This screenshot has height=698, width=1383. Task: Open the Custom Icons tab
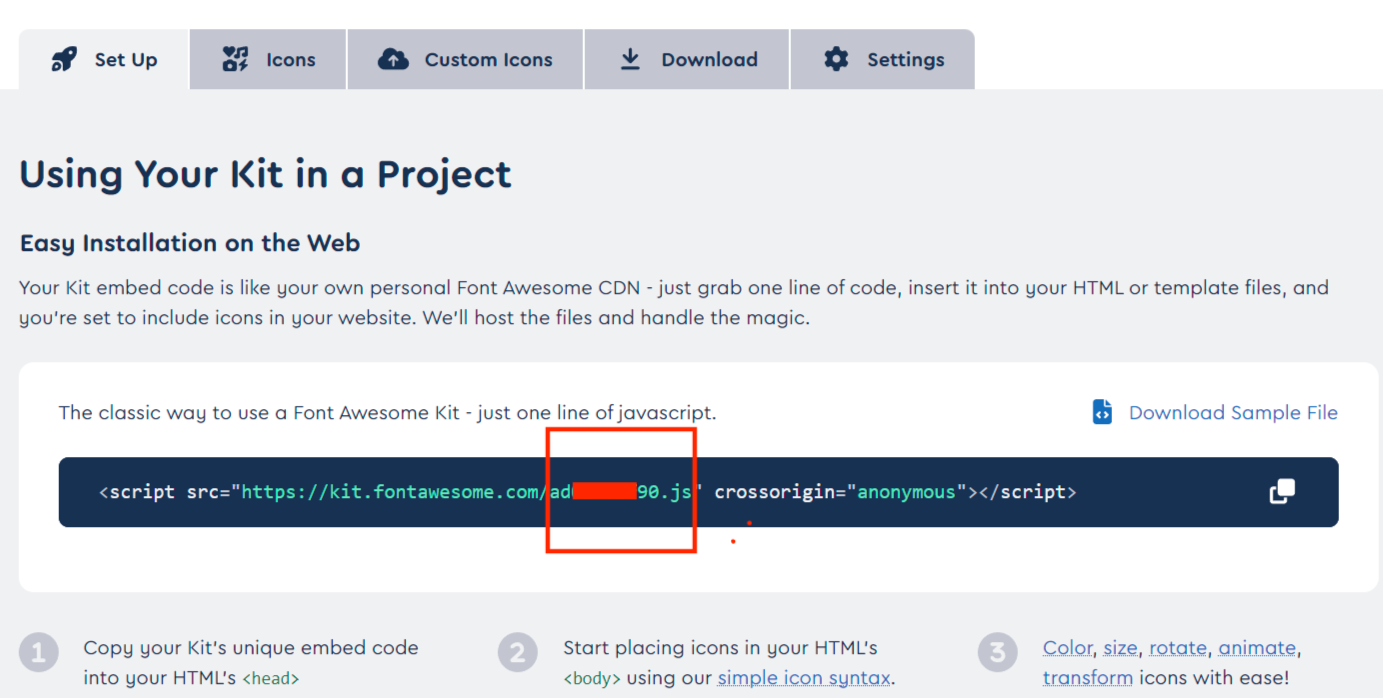point(465,60)
